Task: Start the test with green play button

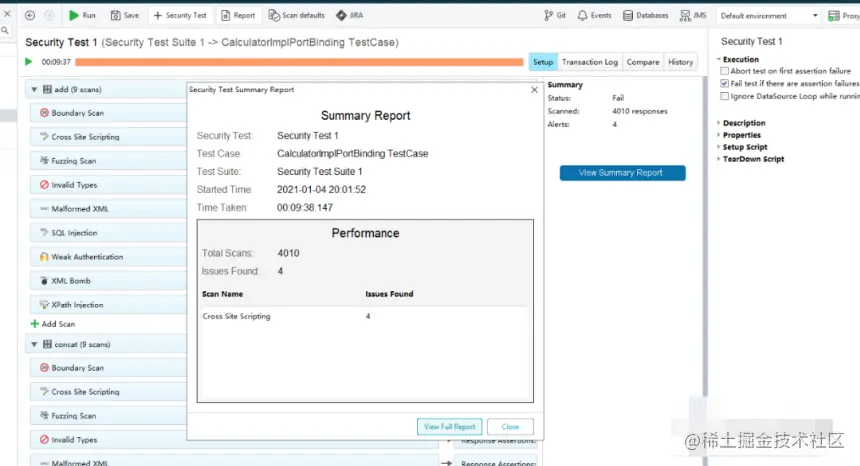Action: click(29, 61)
